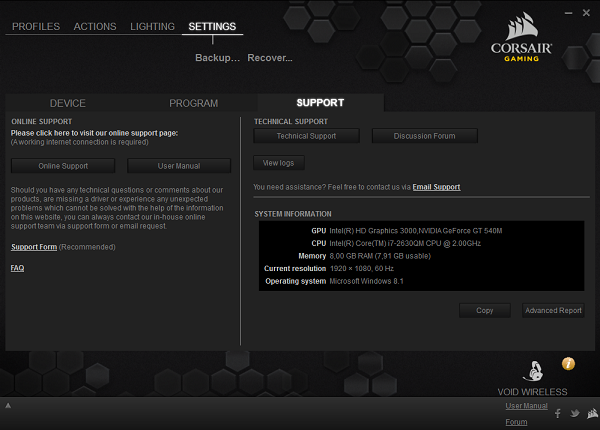
Task: Click the System Information heading
Action: 293,214
